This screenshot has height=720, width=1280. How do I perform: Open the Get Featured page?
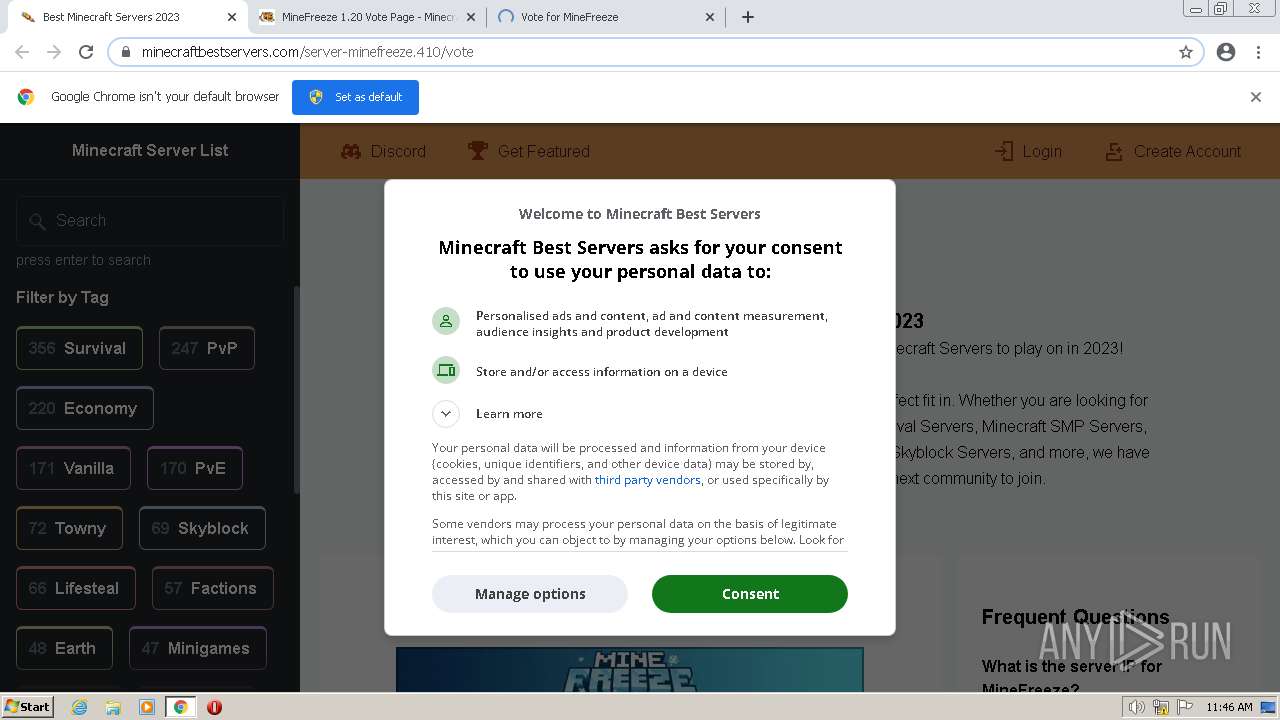click(x=529, y=151)
